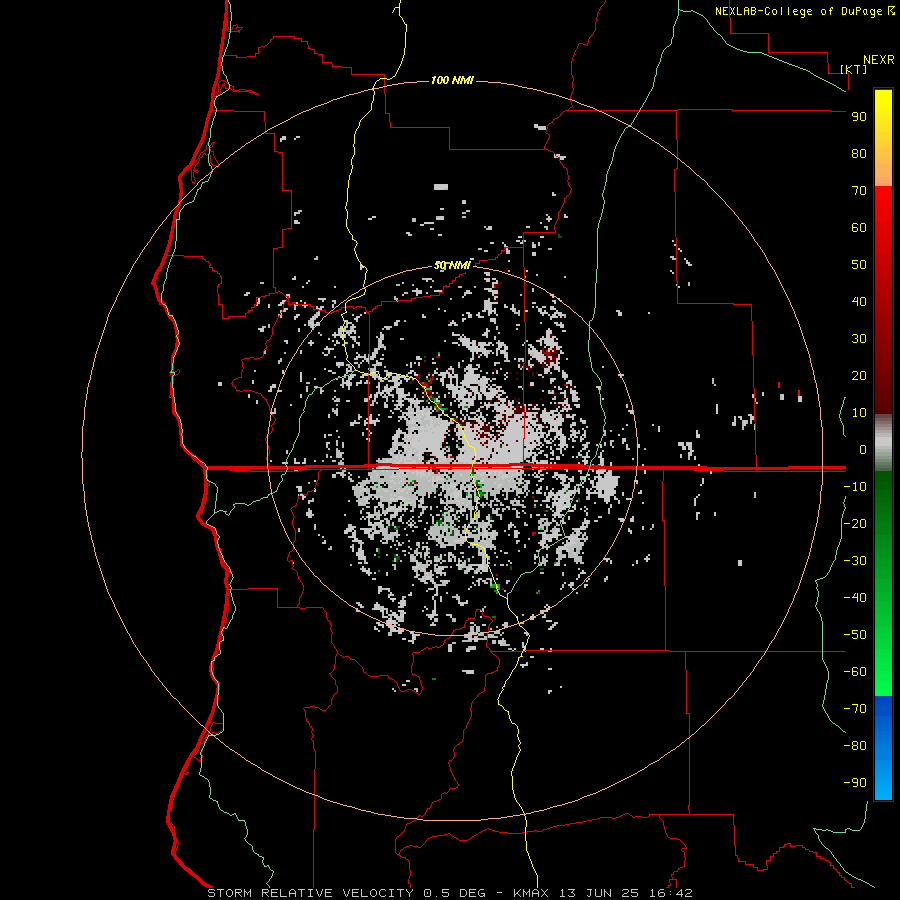Click the 50 value on the velocity scale
This screenshot has width=900, height=900.
859,265
